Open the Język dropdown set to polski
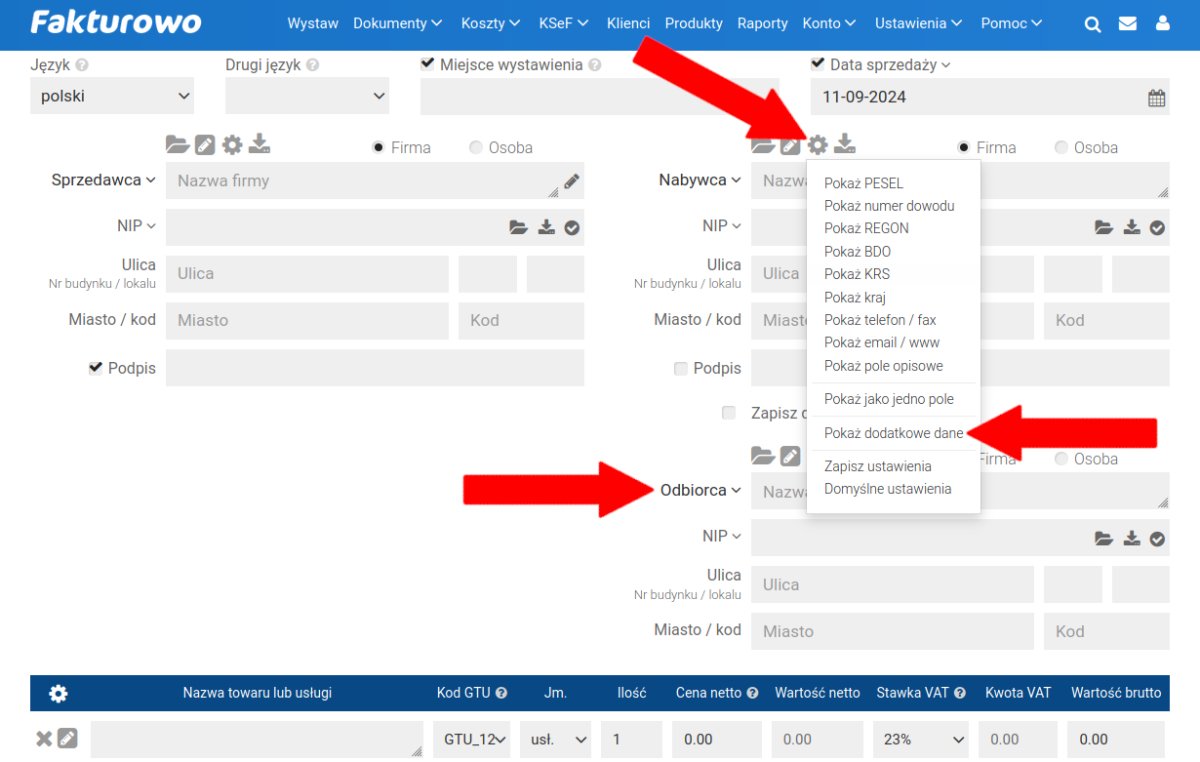The image size is (1200, 762). [112, 97]
